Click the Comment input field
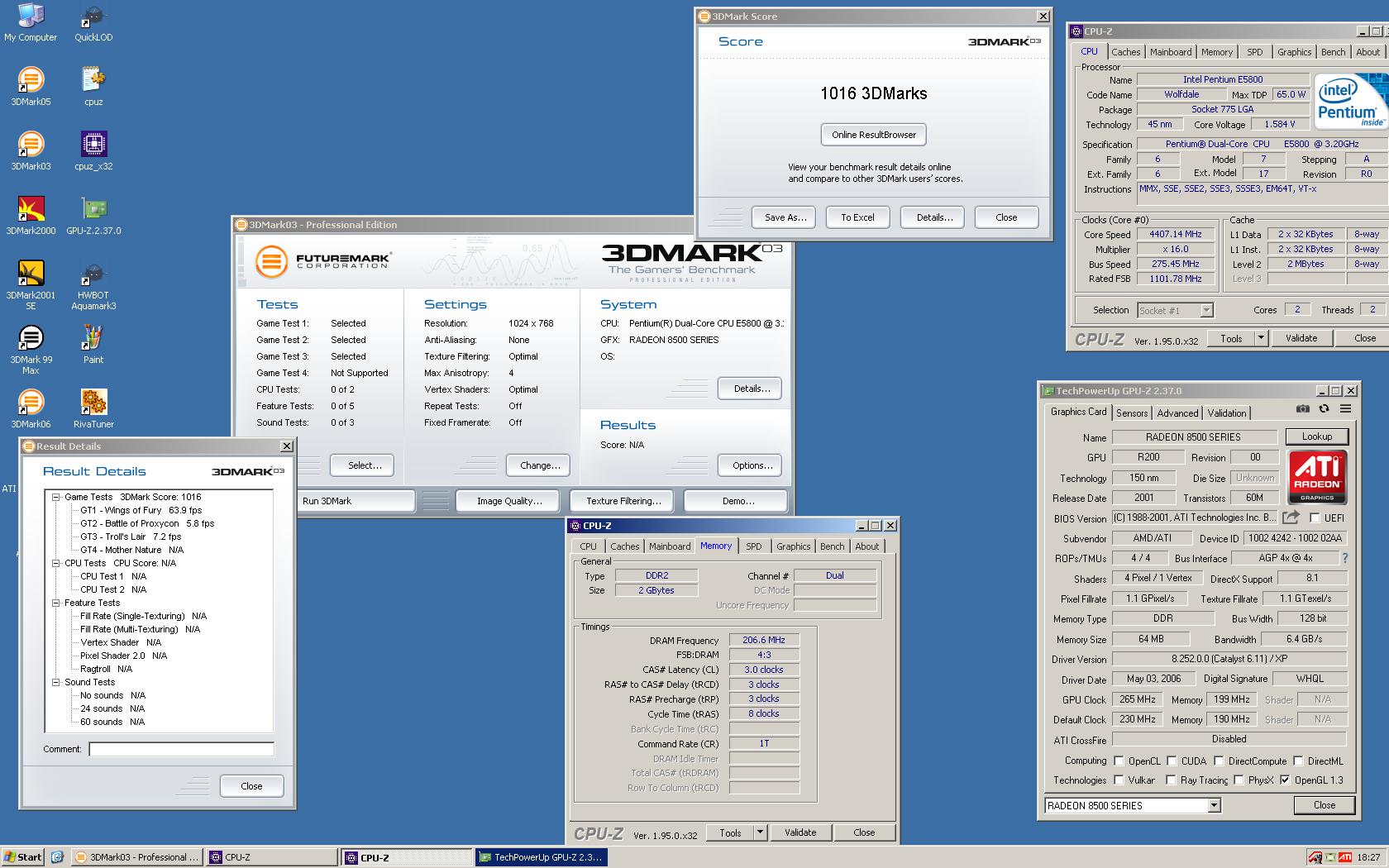This screenshot has height=868, width=1389. pos(181,749)
